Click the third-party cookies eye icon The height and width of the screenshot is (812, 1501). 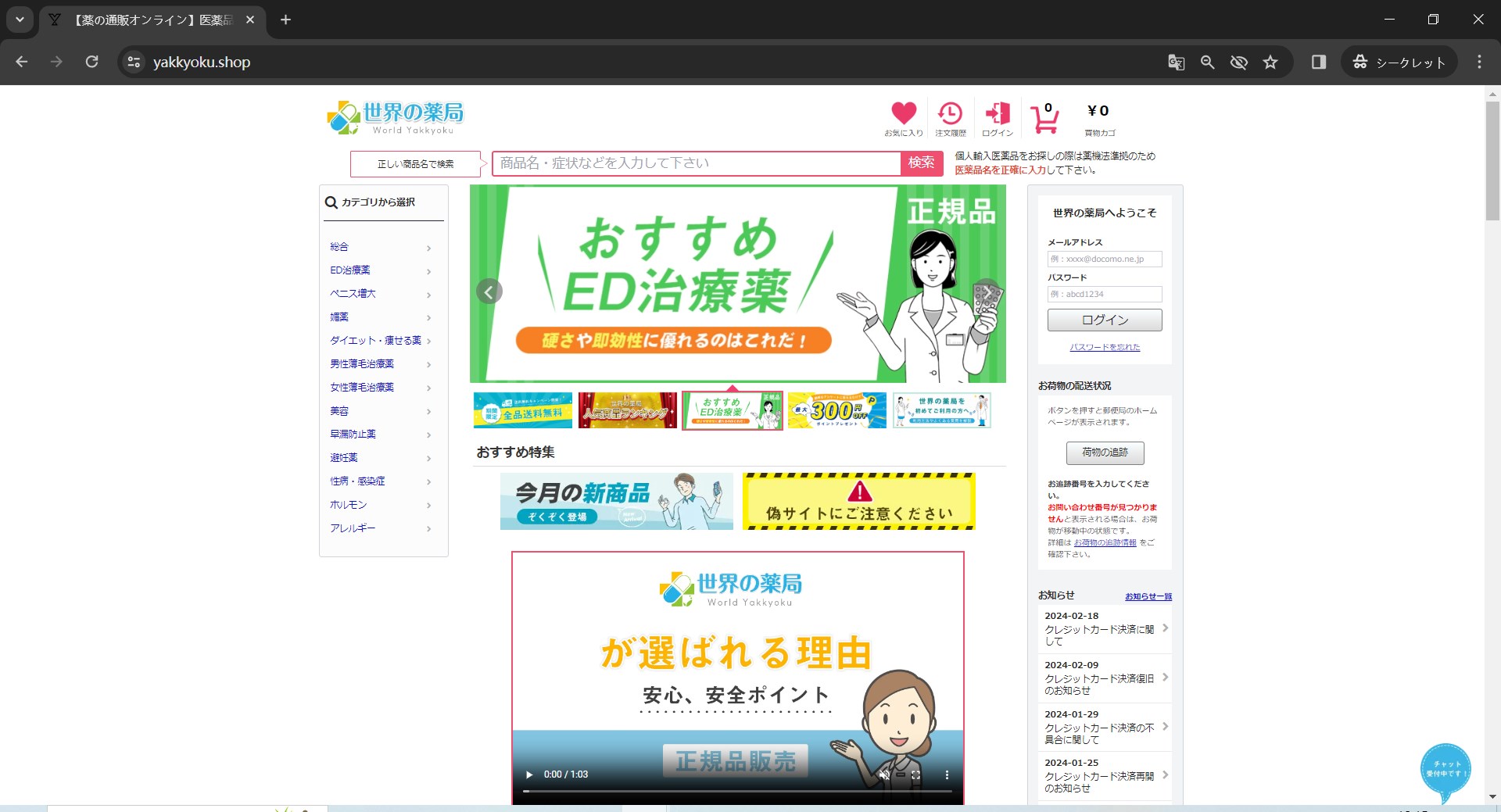click(1238, 62)
